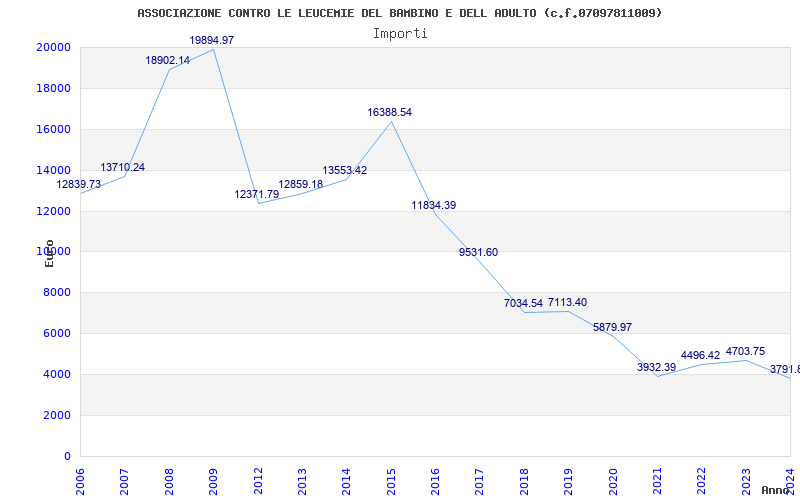Click the y-axis value 0

click(67, 456)
